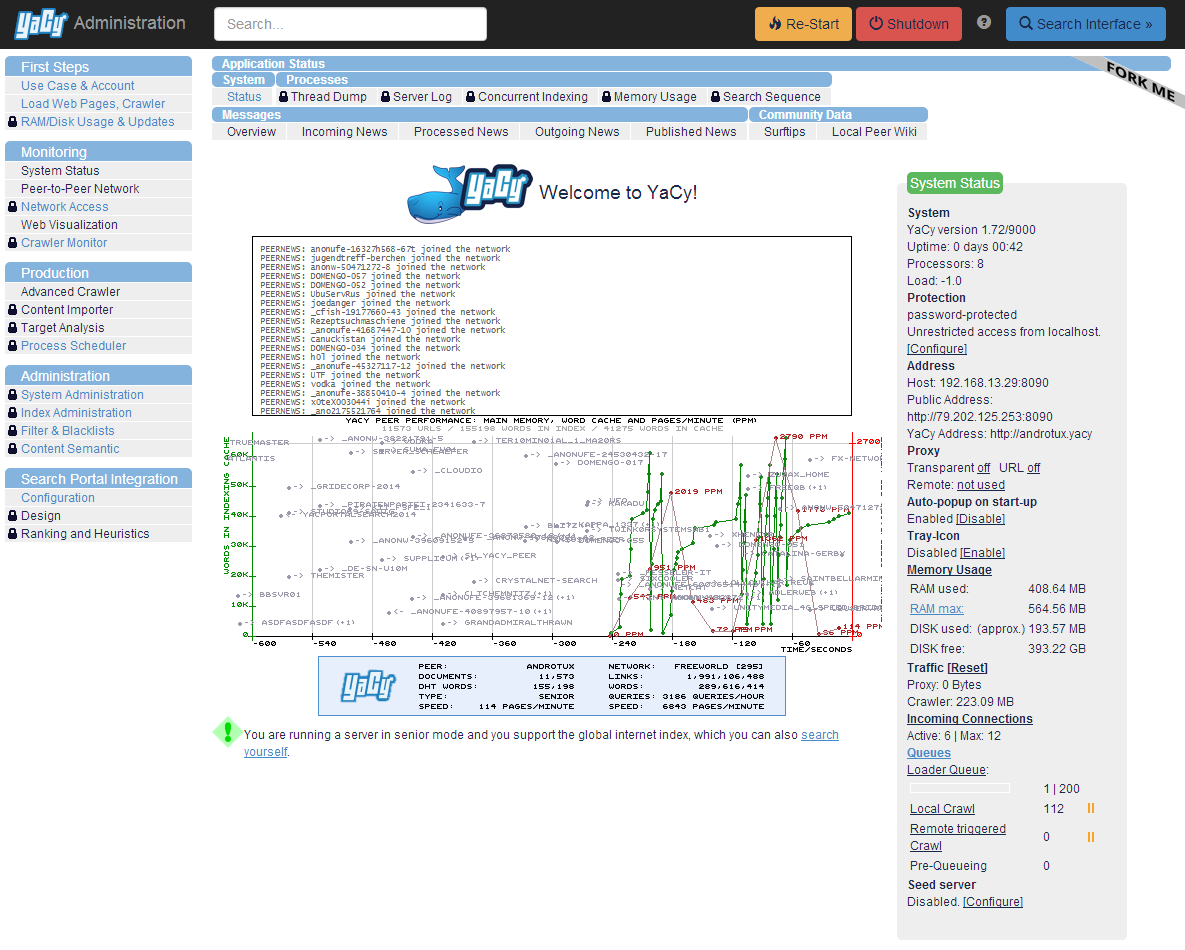Click the Loader Queue progress bar

tap(960, 788)
